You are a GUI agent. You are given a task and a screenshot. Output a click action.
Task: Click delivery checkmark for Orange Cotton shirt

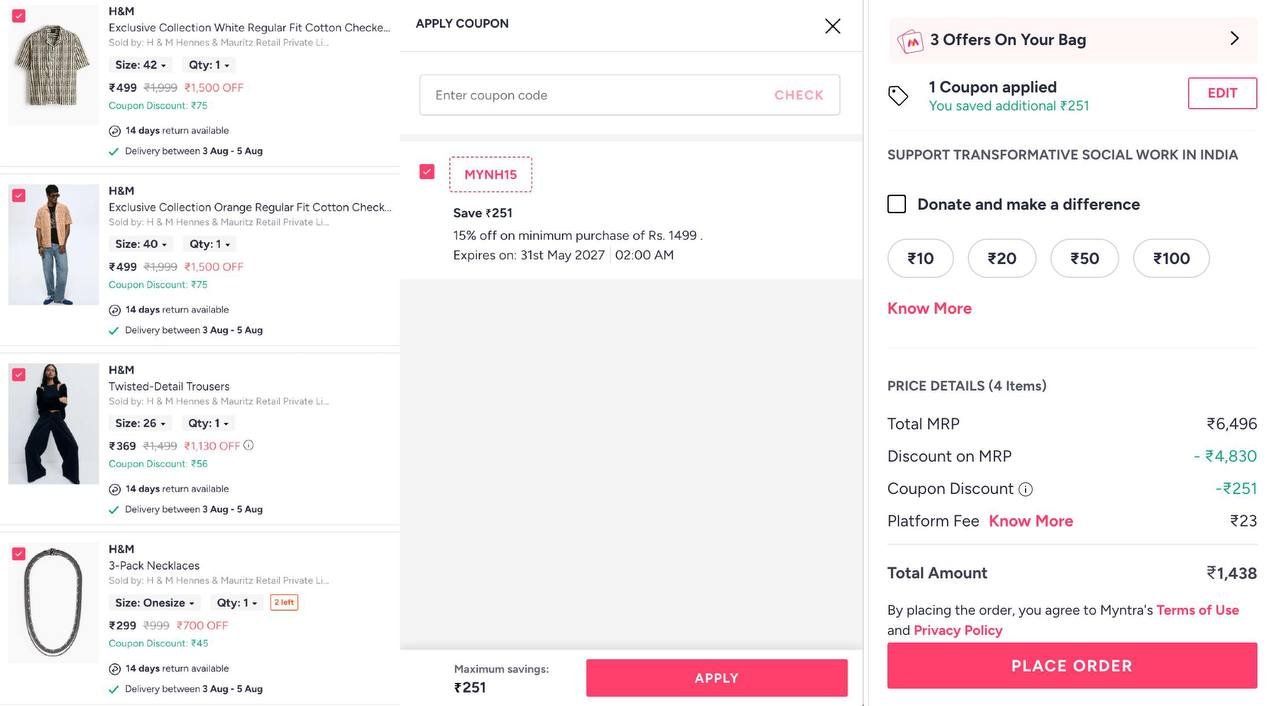[x=114, y=331]
